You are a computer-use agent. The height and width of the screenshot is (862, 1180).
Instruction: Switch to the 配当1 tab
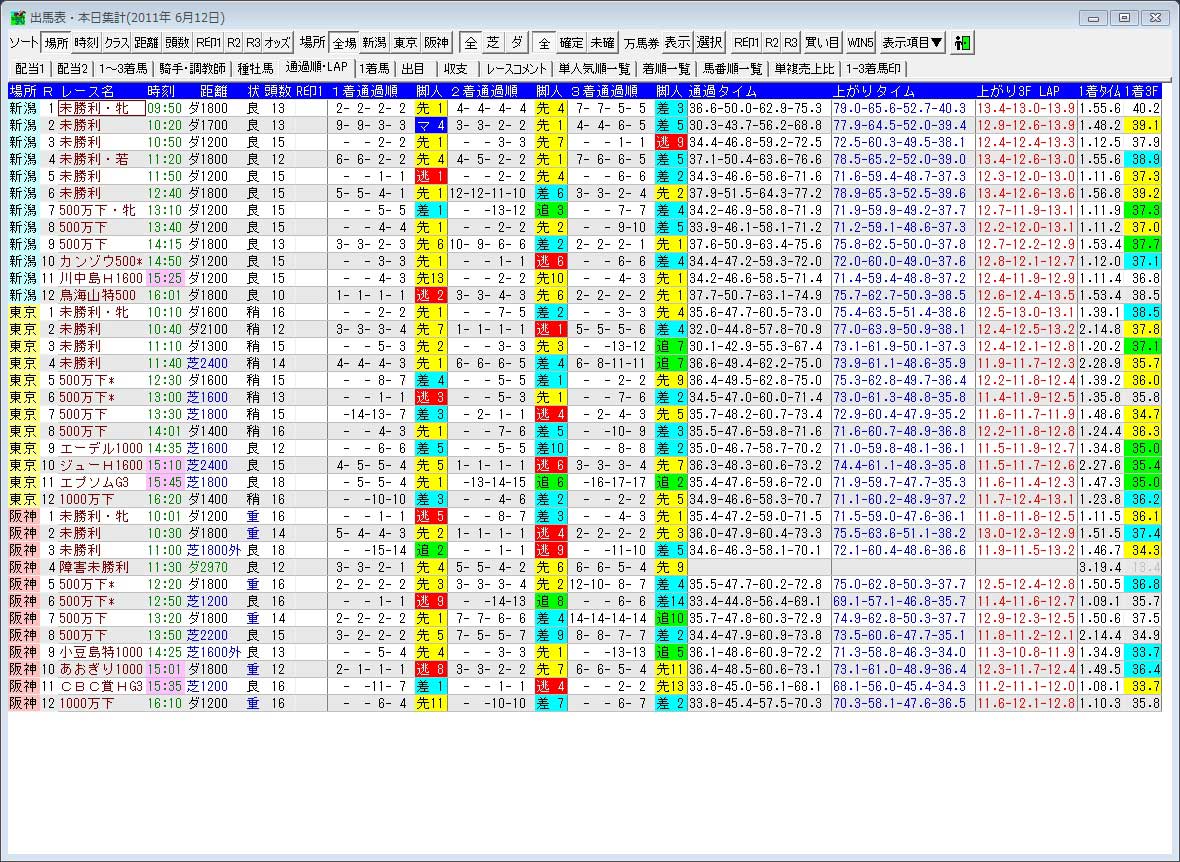coord(30,69)
